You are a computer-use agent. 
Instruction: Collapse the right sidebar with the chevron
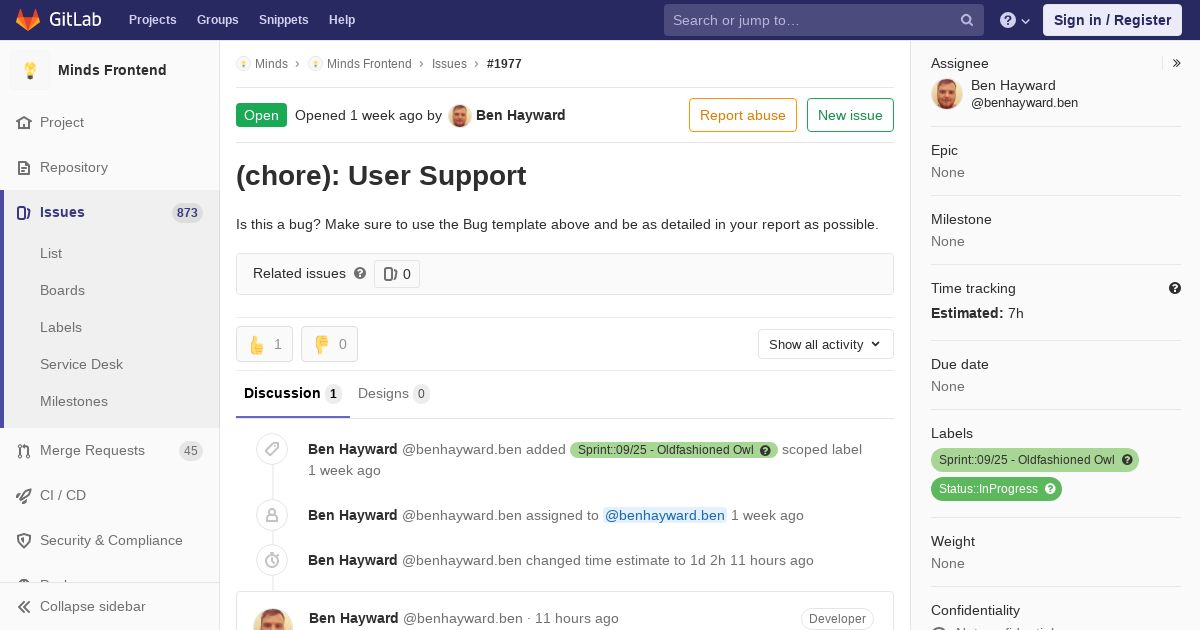click(1176, 63)
